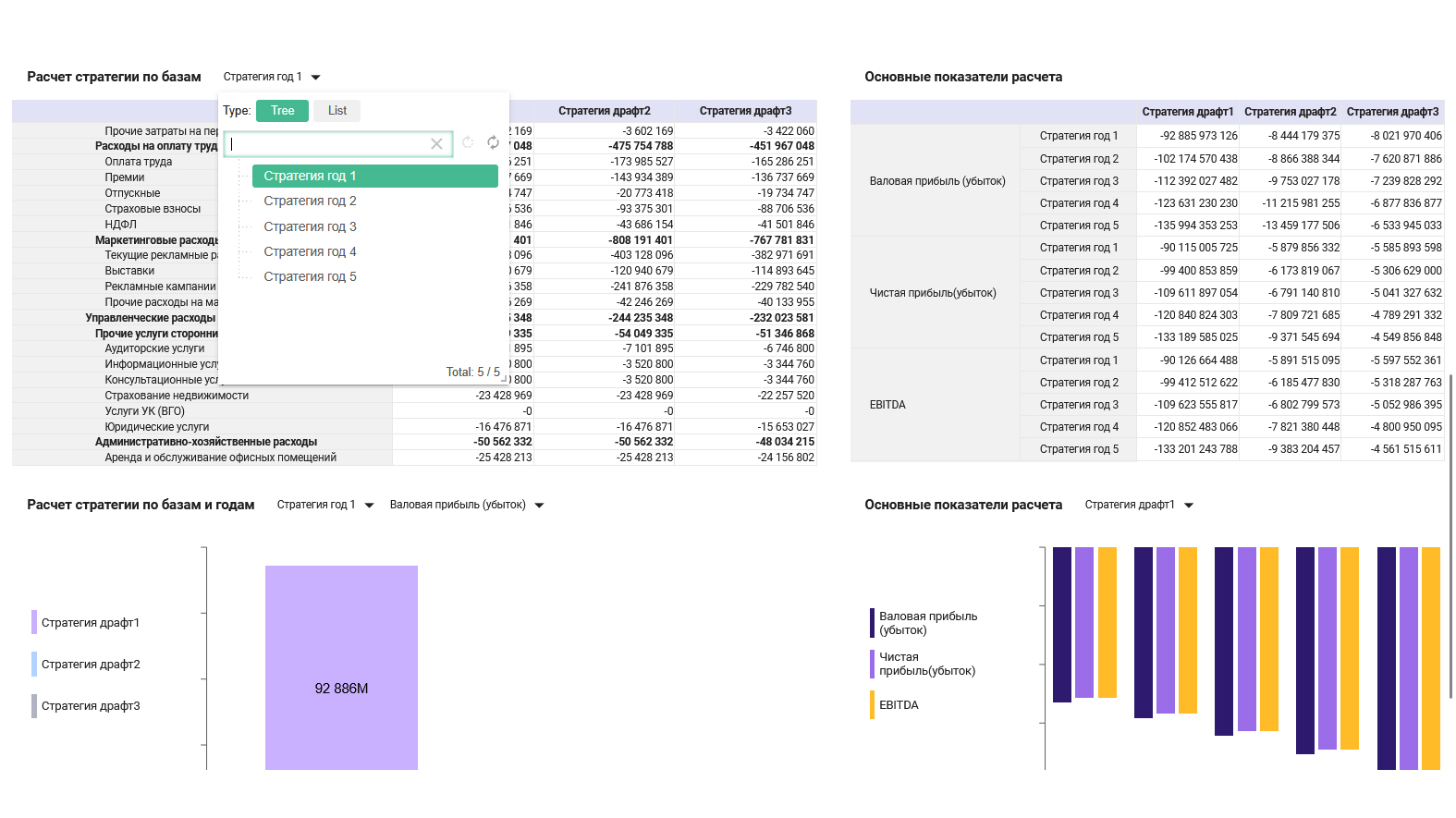
Task: Toggle EBITDA series in chart legend
Action: [894, 705]
